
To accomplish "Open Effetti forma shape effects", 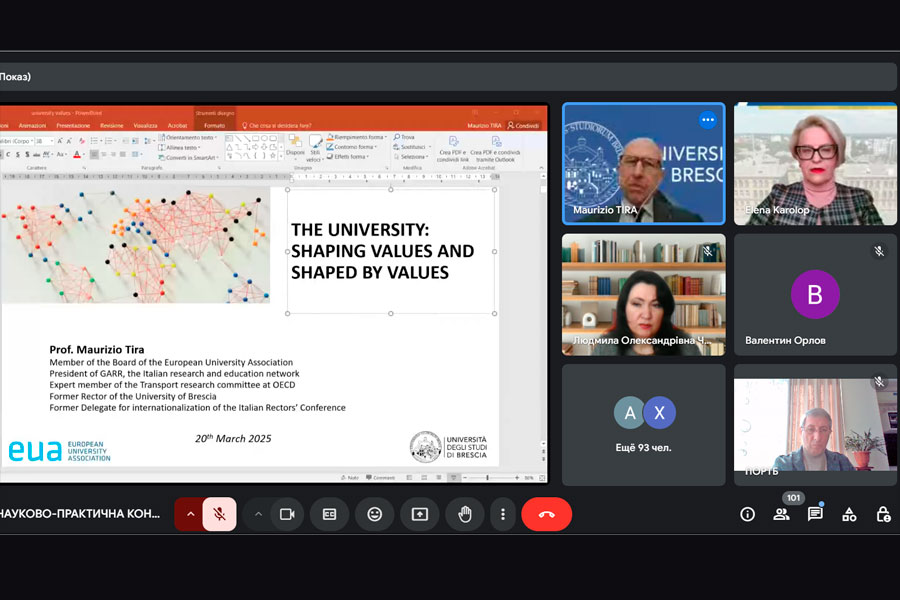I will pos(347,156).
